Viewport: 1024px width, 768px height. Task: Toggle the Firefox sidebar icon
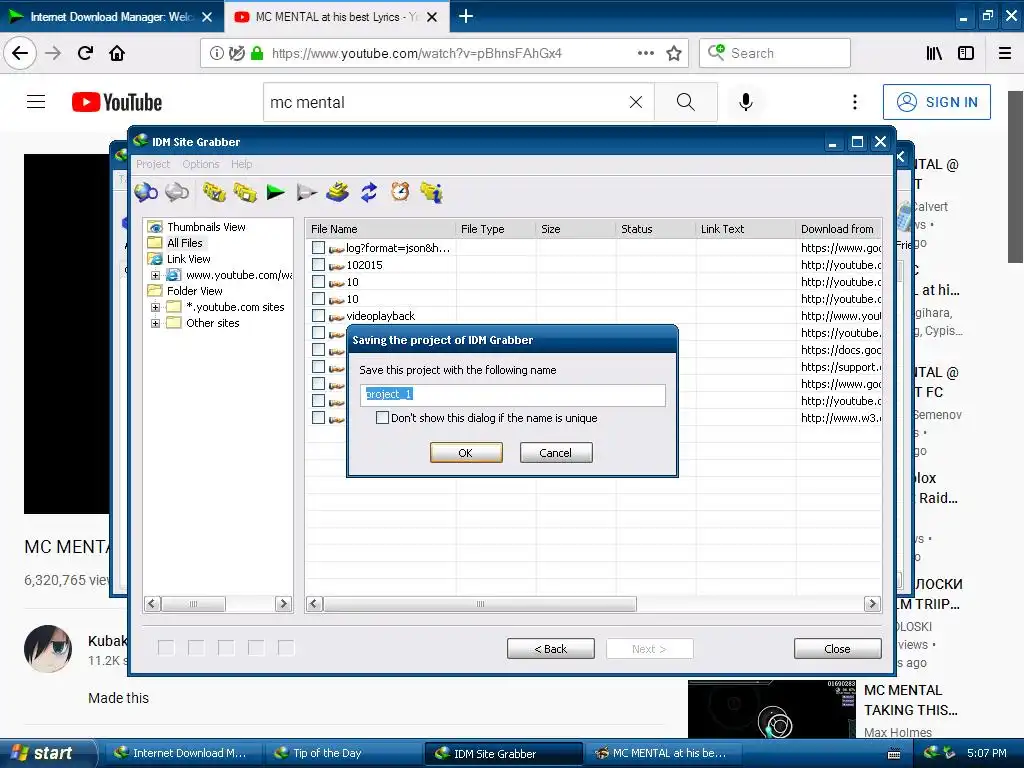(966, 53)
